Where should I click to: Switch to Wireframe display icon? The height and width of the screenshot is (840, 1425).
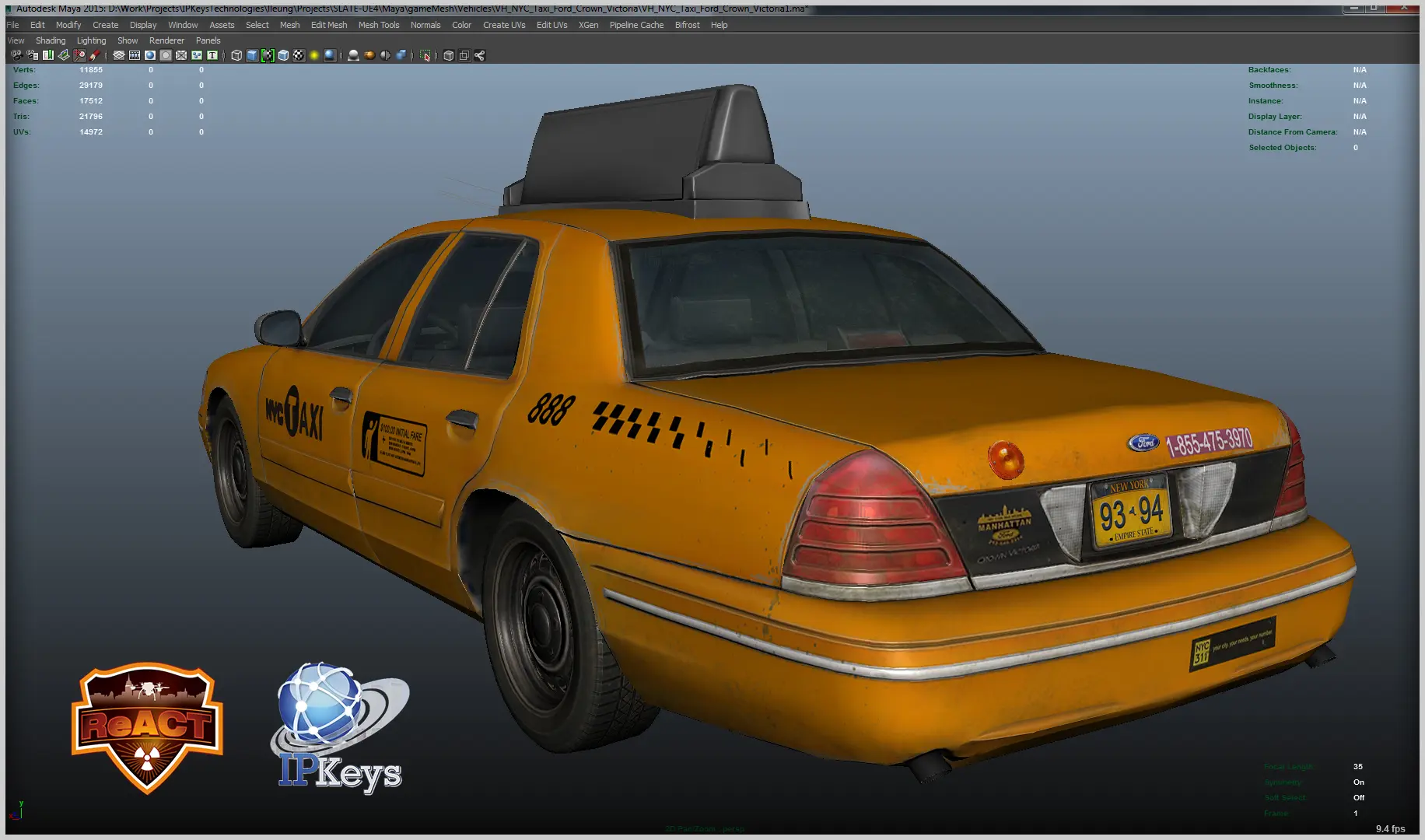pos(236,55)
